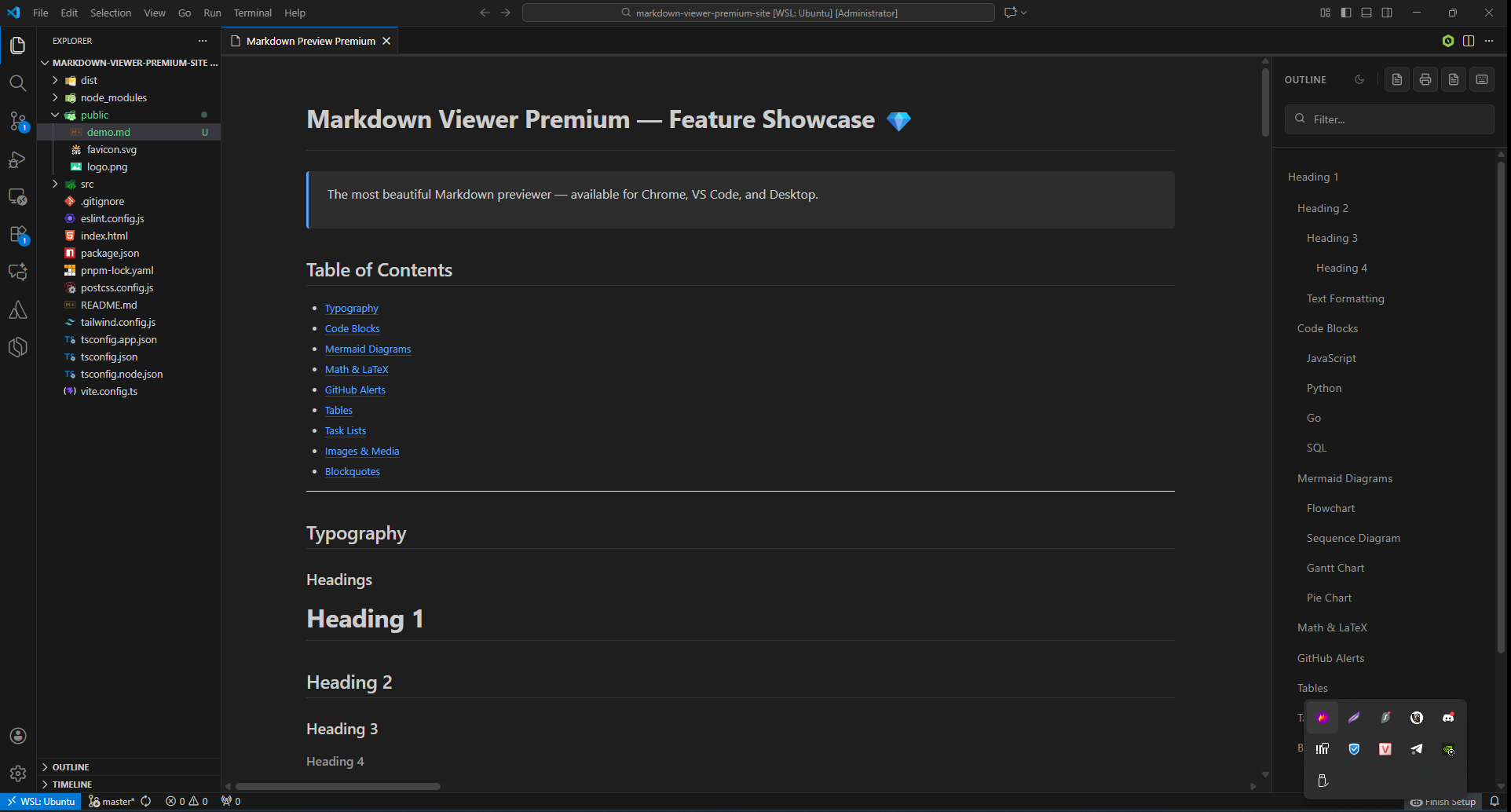This screenshot has height=812, width=1511.
Task: Click the Discord icon in the system tray popup
Action: click(x=1448, y=718)
